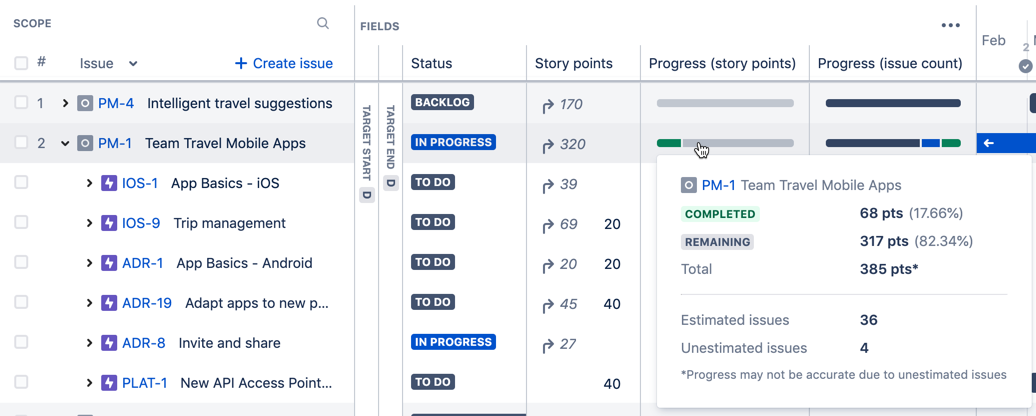This screenshot has width=1036, height=416.
Task: Open the Issue column dropdown chevron
Action: coord(133,64)
